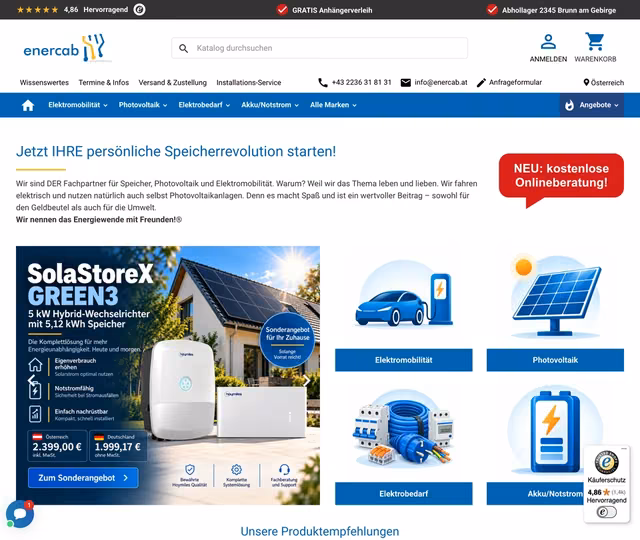Click the Österreich 2.399,00 € price box
Screen dimensions: 640x540
[57, 446]
